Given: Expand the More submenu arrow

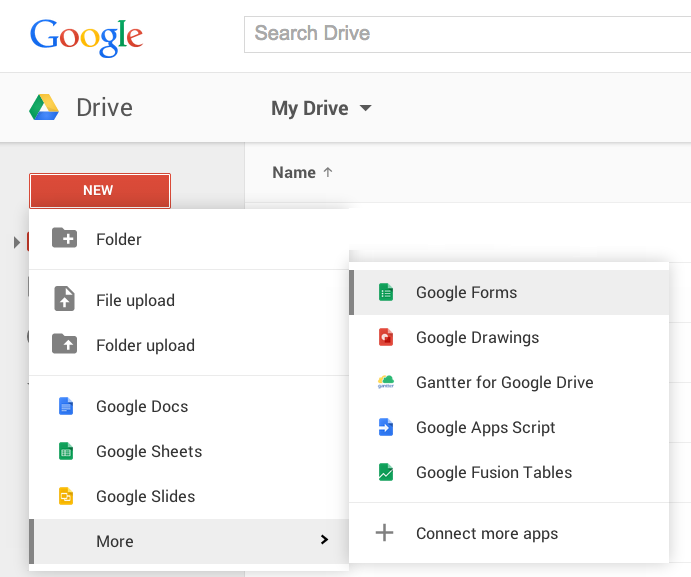Looking at the screenshot, I should (323, 540).
